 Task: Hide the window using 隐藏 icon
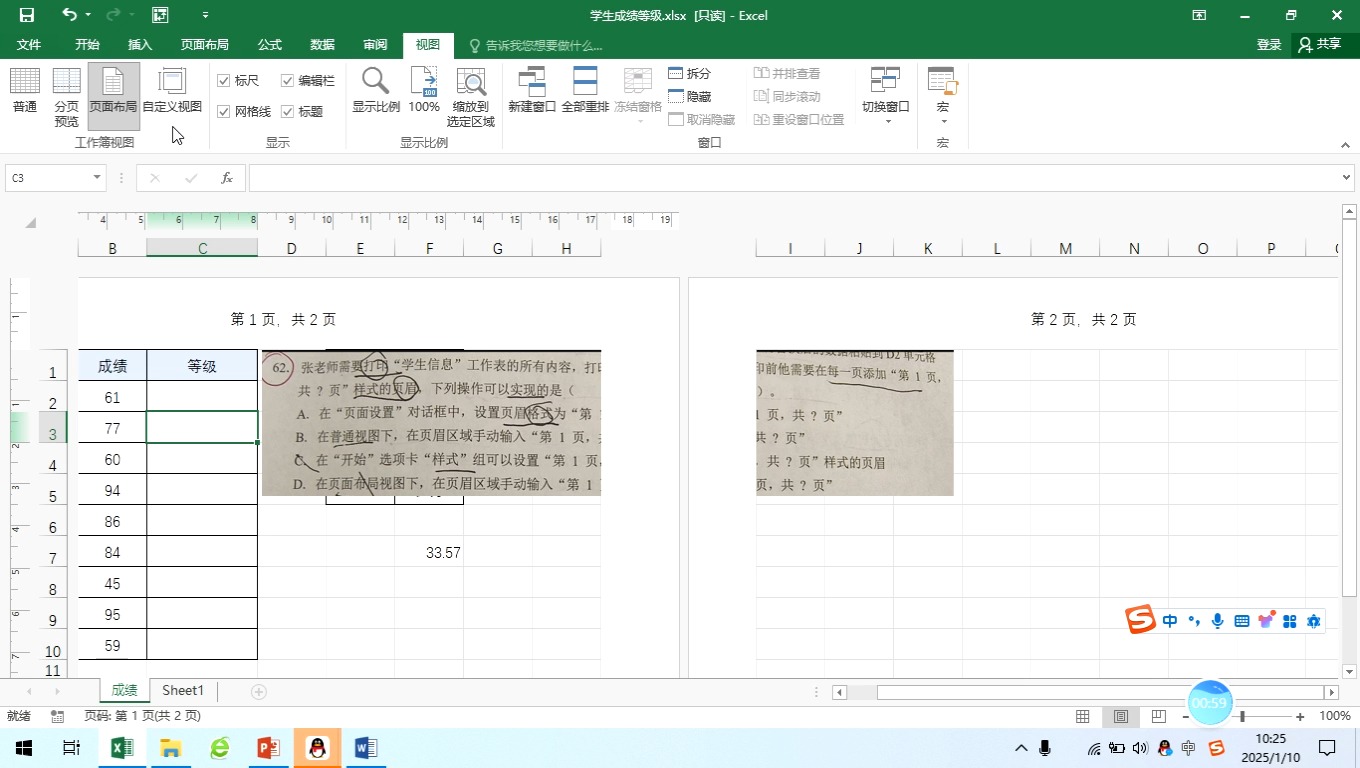coord(676,95)
